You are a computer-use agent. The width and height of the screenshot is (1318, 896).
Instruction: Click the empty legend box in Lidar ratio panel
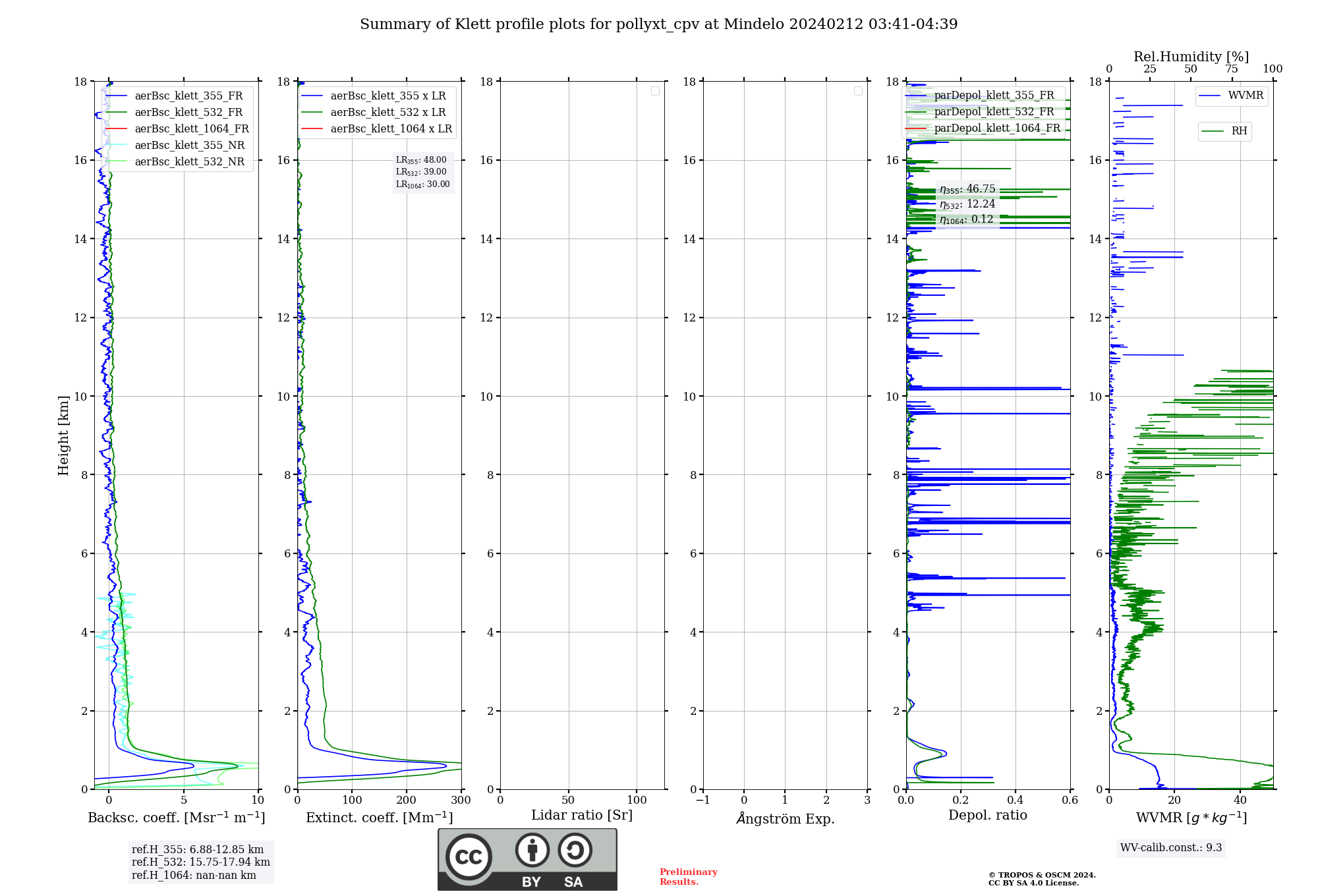(x=655, y=91)
